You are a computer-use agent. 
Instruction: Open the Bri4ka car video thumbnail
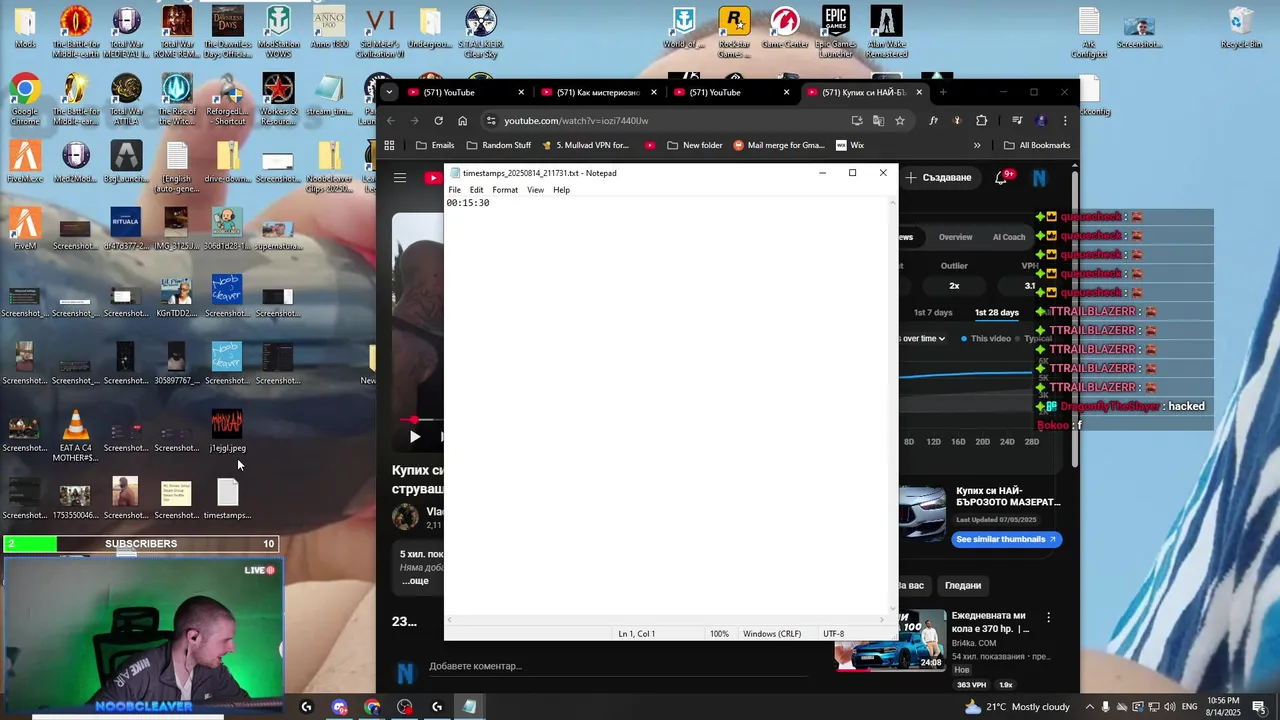click(890, 639)
